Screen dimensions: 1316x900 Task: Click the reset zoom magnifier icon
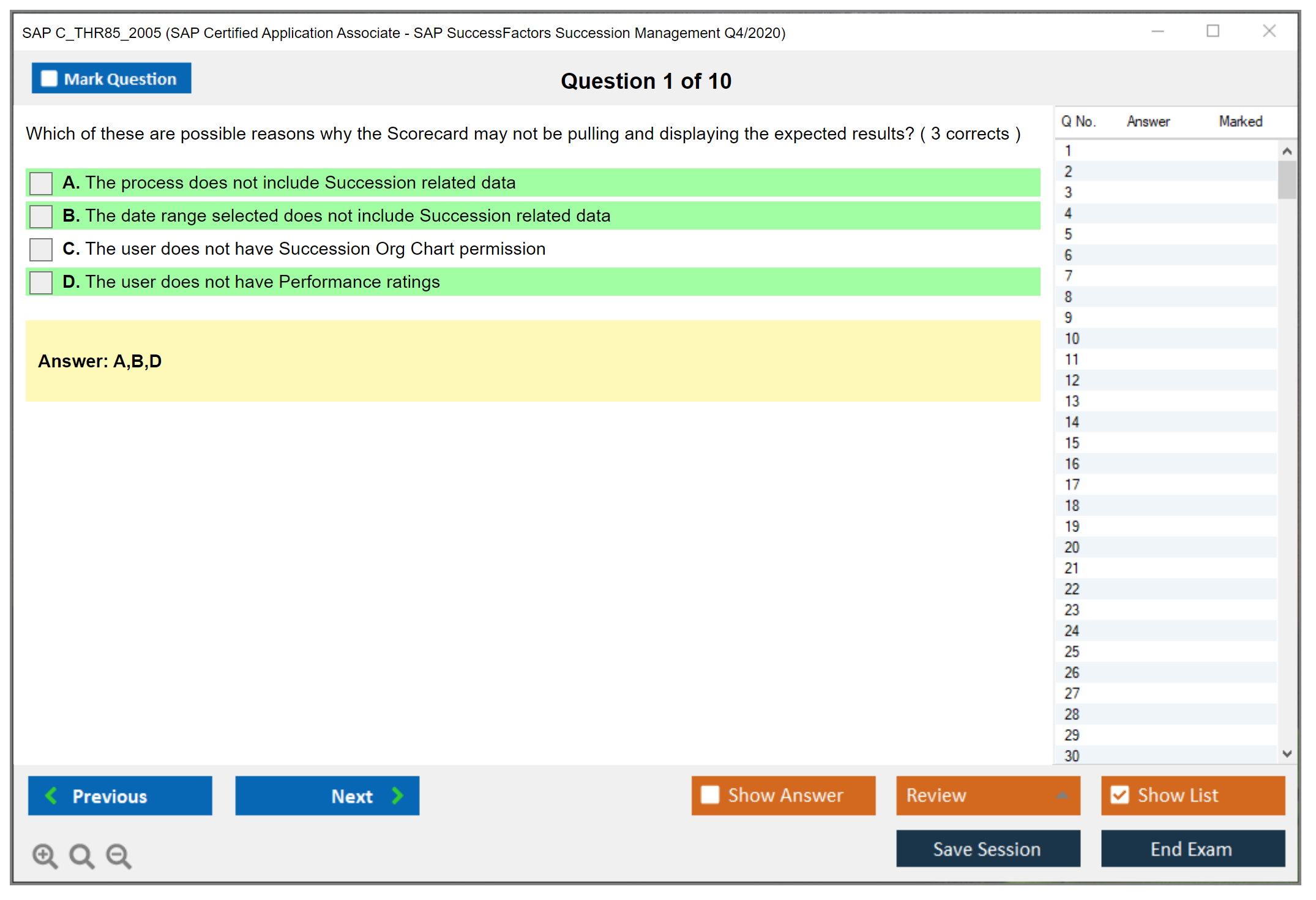click(x=81, y=855)
